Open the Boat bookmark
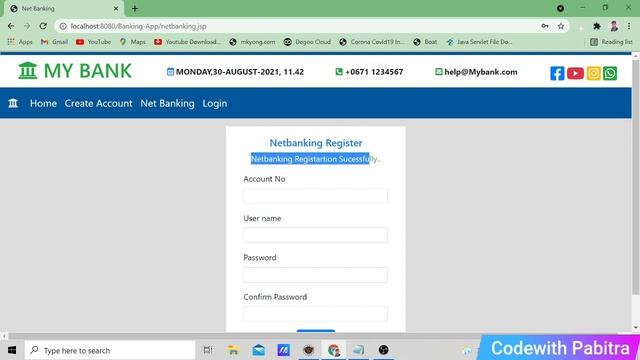 point(425,42)
